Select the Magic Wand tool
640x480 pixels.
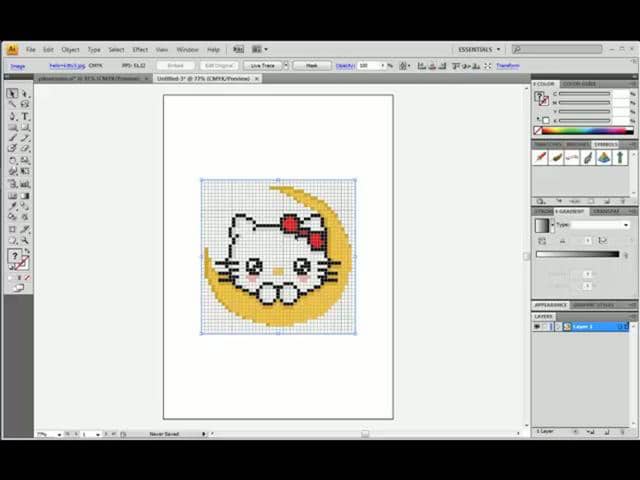click(x=12, y=104)
